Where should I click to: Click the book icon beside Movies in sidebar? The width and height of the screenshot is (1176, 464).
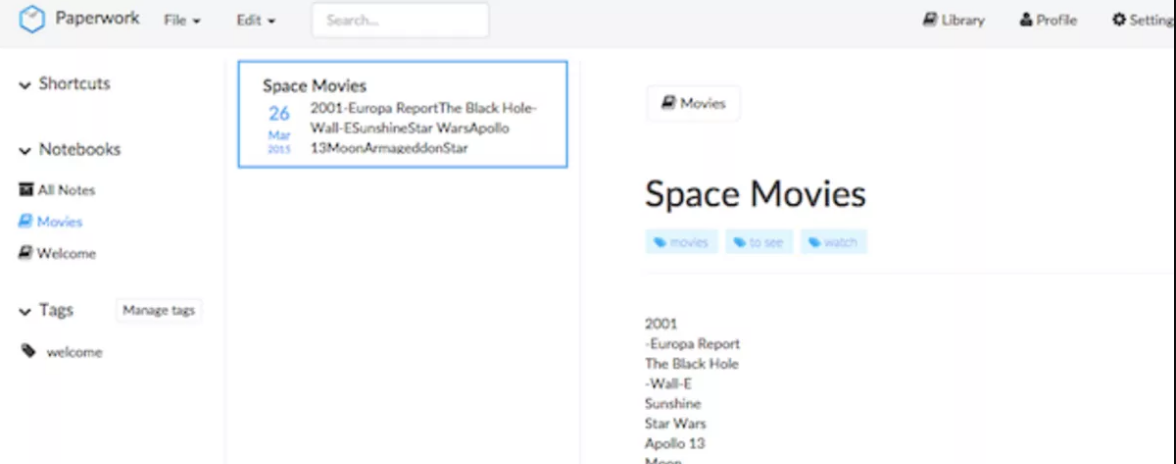(26, 221)
